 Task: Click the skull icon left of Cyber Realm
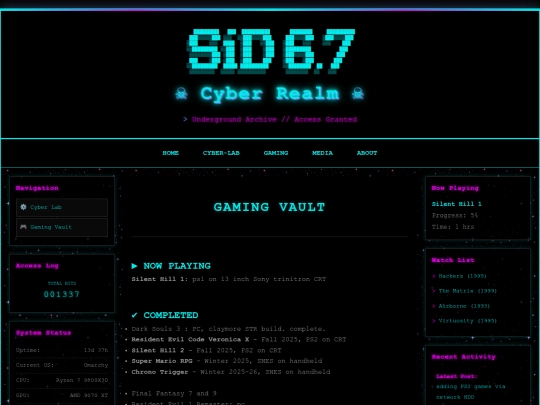click(x=181, y=94)
